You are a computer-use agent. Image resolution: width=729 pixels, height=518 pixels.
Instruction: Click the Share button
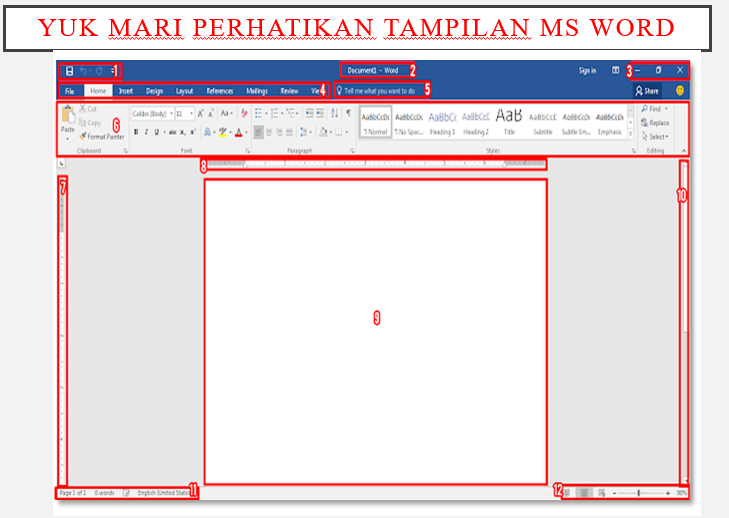tap(647, 91)
